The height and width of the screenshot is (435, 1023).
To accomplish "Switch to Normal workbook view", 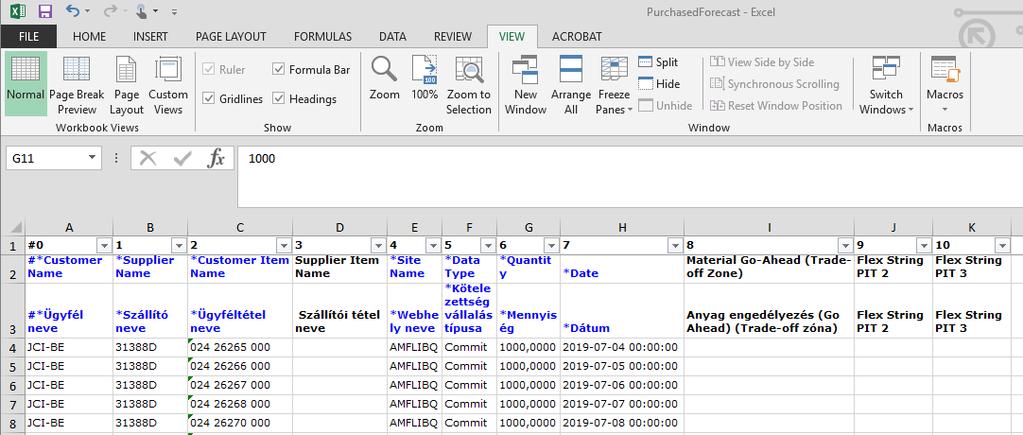I will coord(25,84).
